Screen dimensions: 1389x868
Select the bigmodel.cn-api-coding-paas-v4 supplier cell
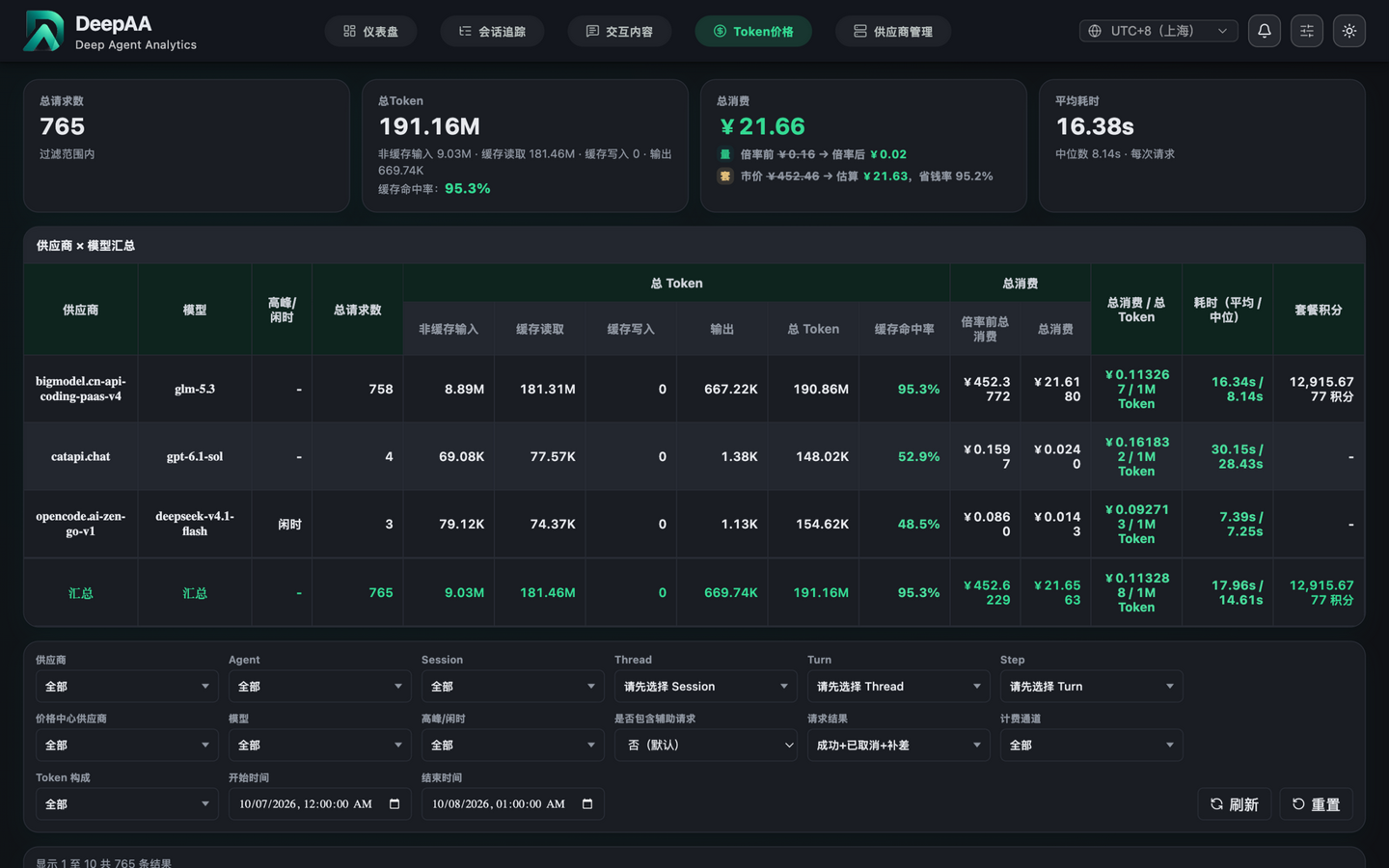tap(81, 389)
